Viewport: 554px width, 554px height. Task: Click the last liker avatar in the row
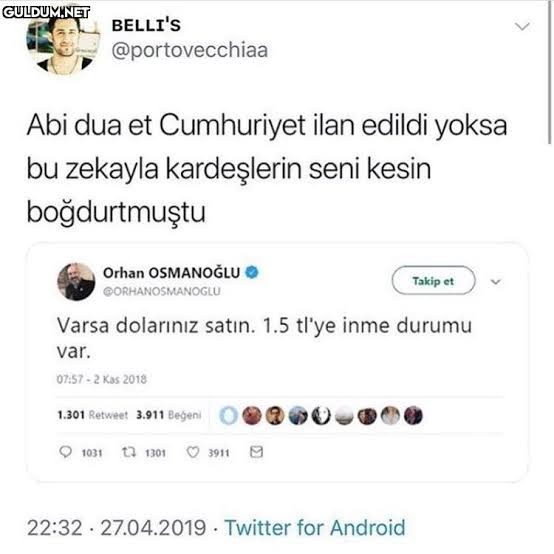pos(413,416)
